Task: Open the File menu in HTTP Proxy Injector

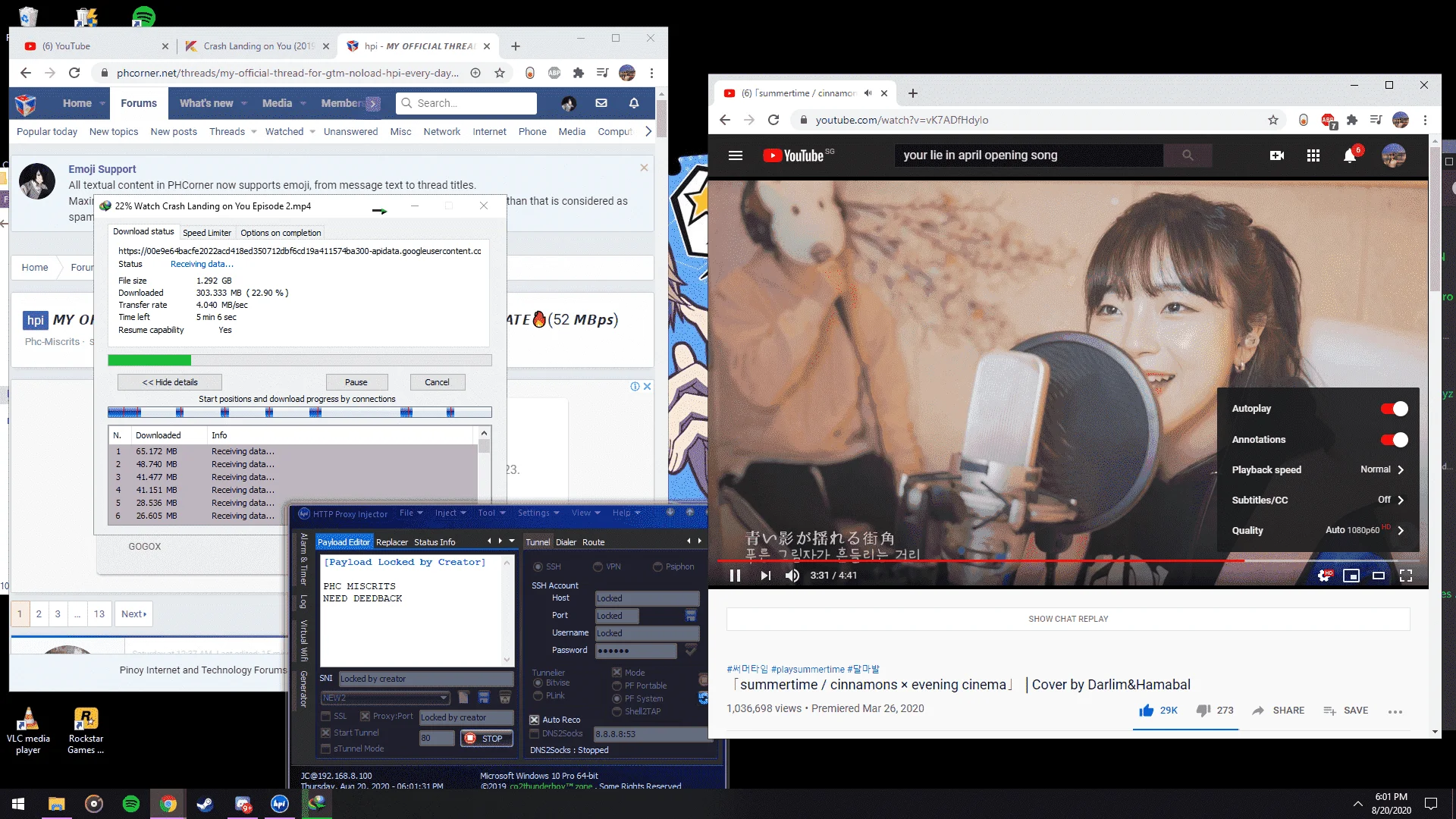Action: [x=411, y=513]
